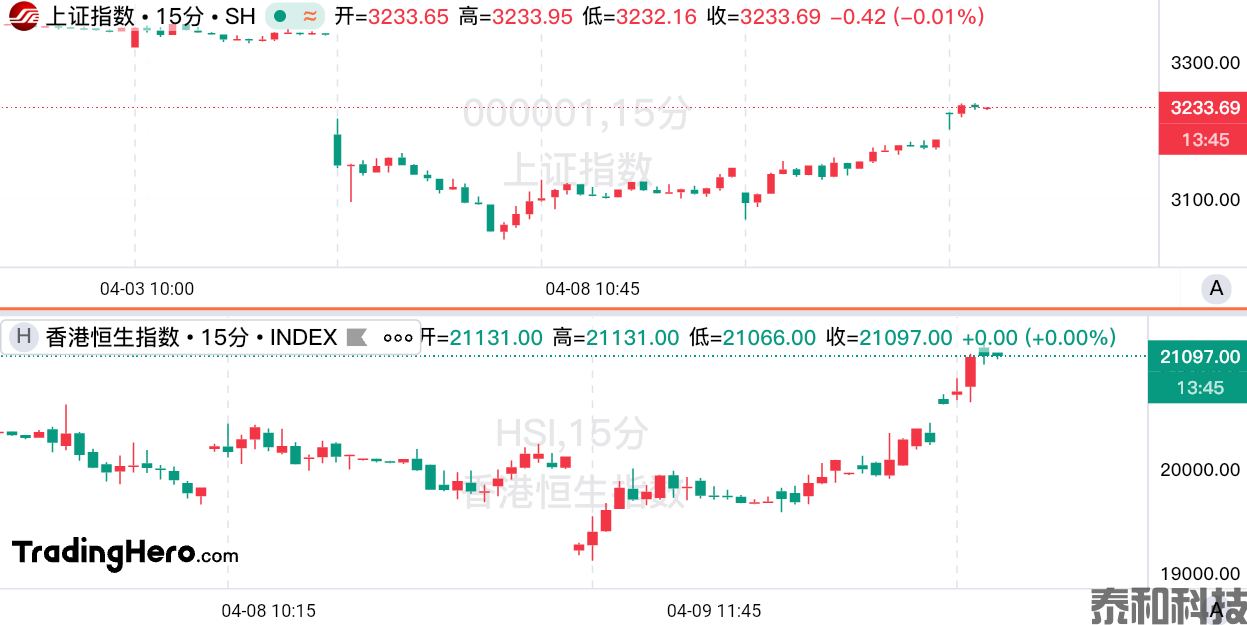This screenshot has width=1247, height=625.
Task: Click the Shanghai Composite index logo icon
Action: [24, 17]
